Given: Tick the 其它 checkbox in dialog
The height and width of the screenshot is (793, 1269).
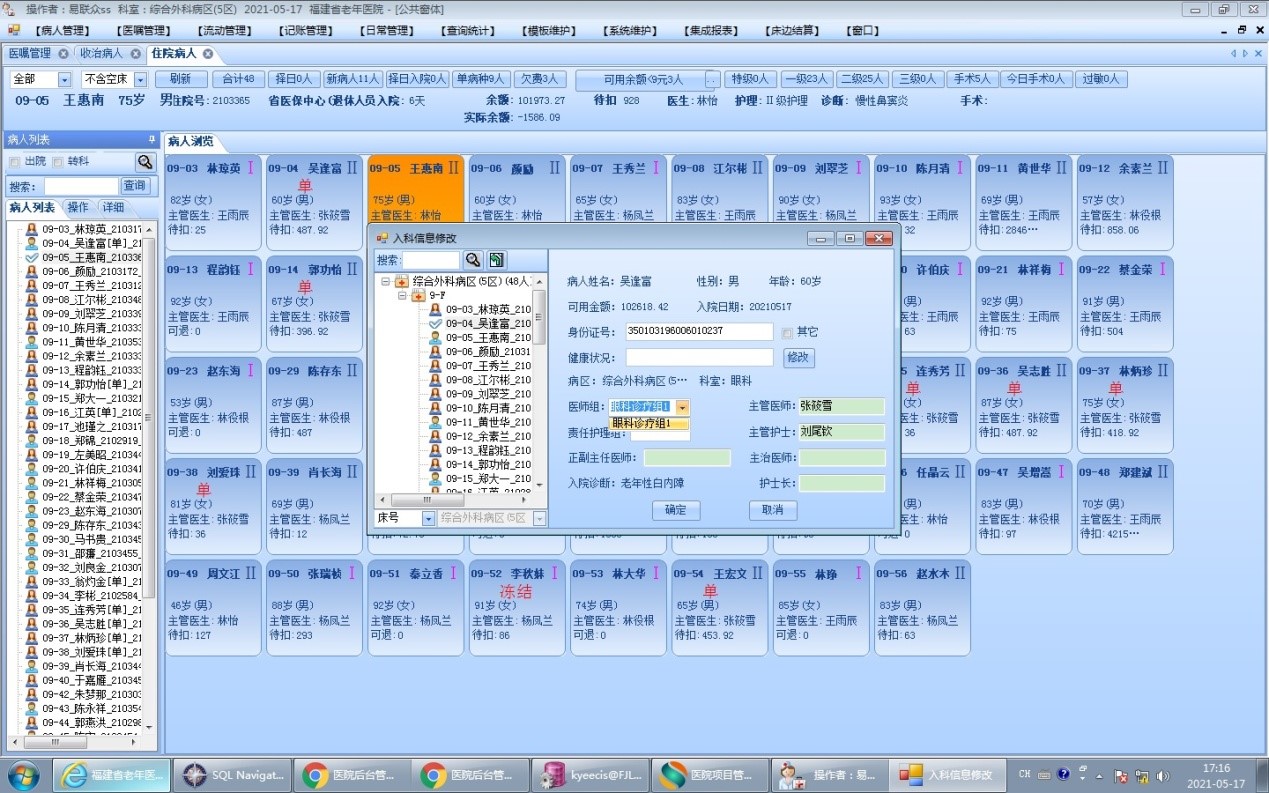Looking at the screenshot, I should point(787,332).
